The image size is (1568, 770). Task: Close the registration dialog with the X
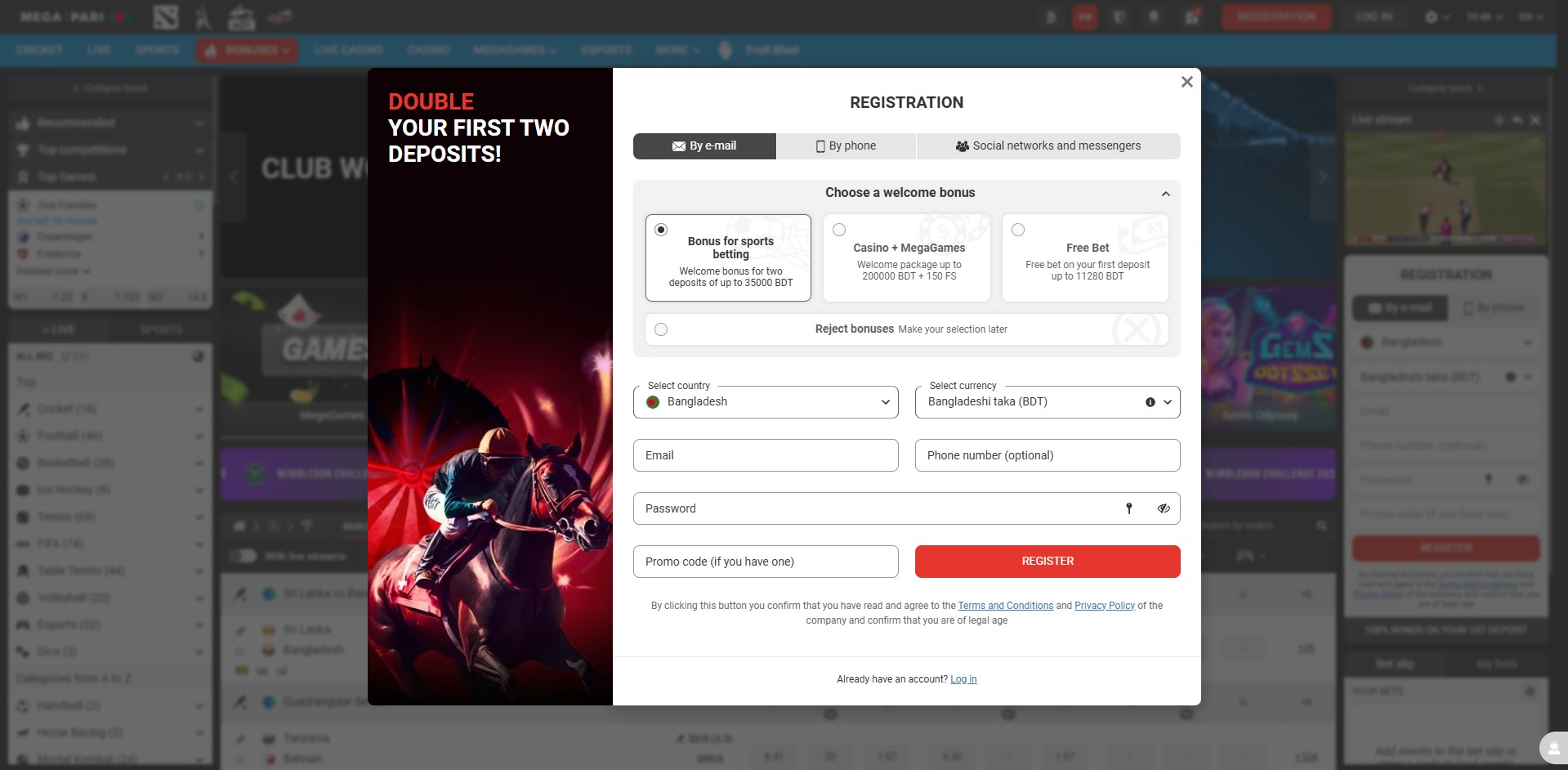coord(1186,82)
